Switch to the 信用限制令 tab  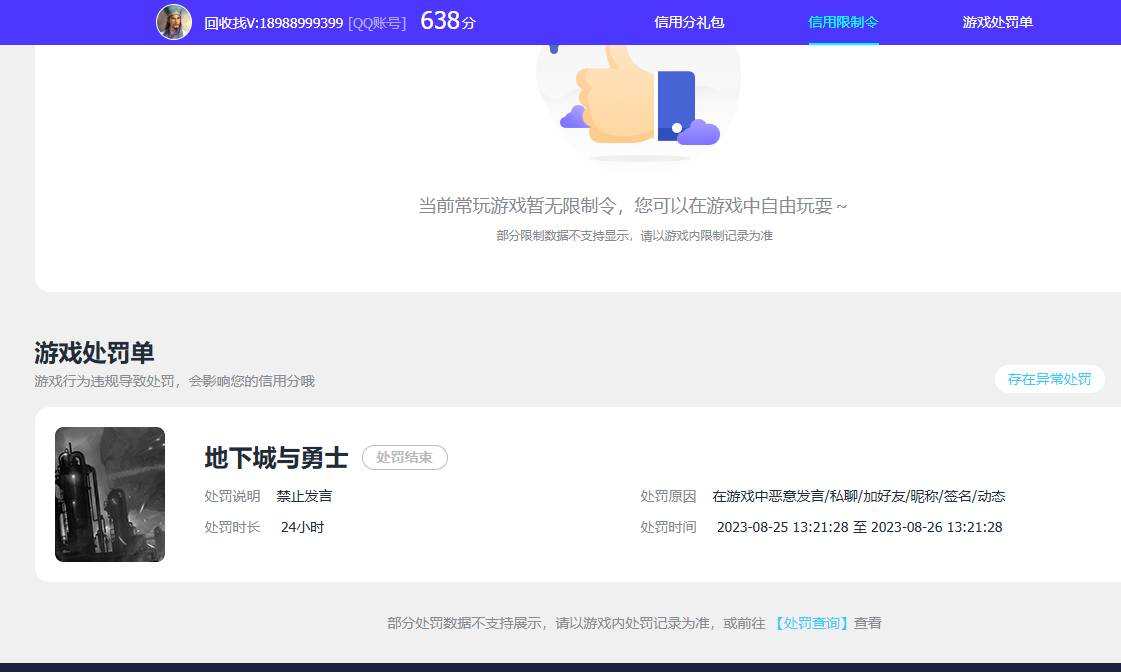coord(843,22)
